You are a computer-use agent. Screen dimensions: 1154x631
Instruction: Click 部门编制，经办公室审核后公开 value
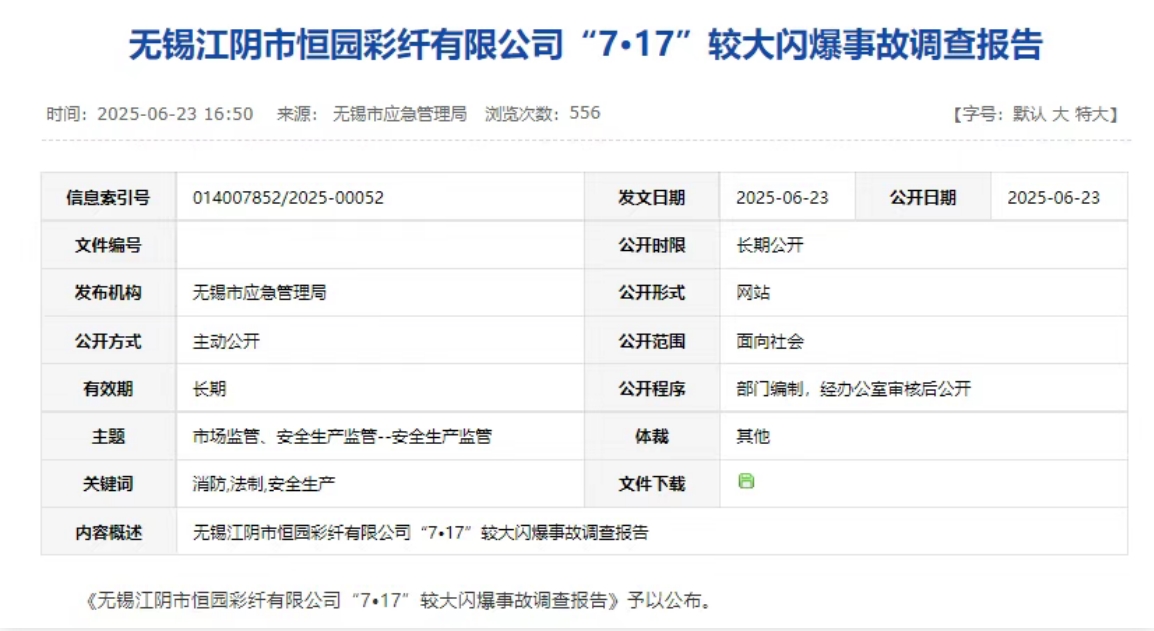pyautogui.click(x=854, y=389)
